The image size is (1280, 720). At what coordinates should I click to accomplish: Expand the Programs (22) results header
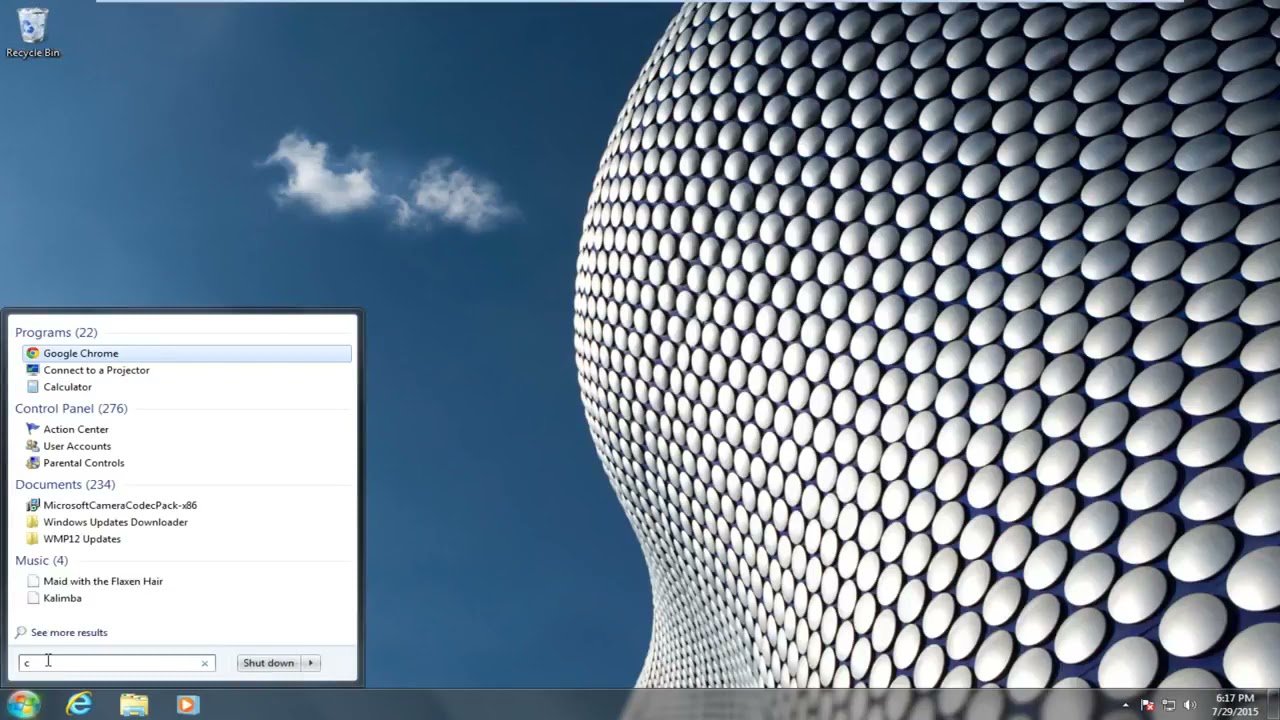56,332
